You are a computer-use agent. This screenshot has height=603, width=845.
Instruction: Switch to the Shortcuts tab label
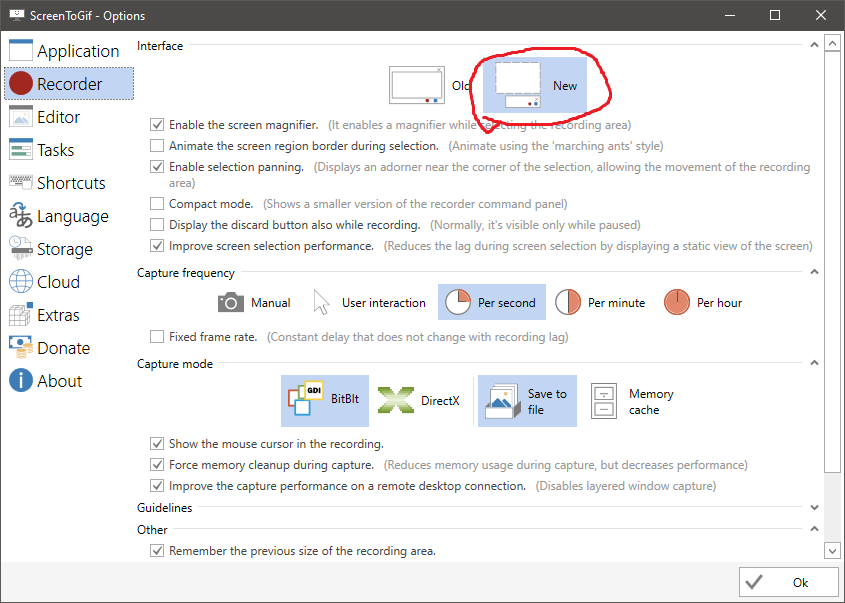click(x=71, y=183)
